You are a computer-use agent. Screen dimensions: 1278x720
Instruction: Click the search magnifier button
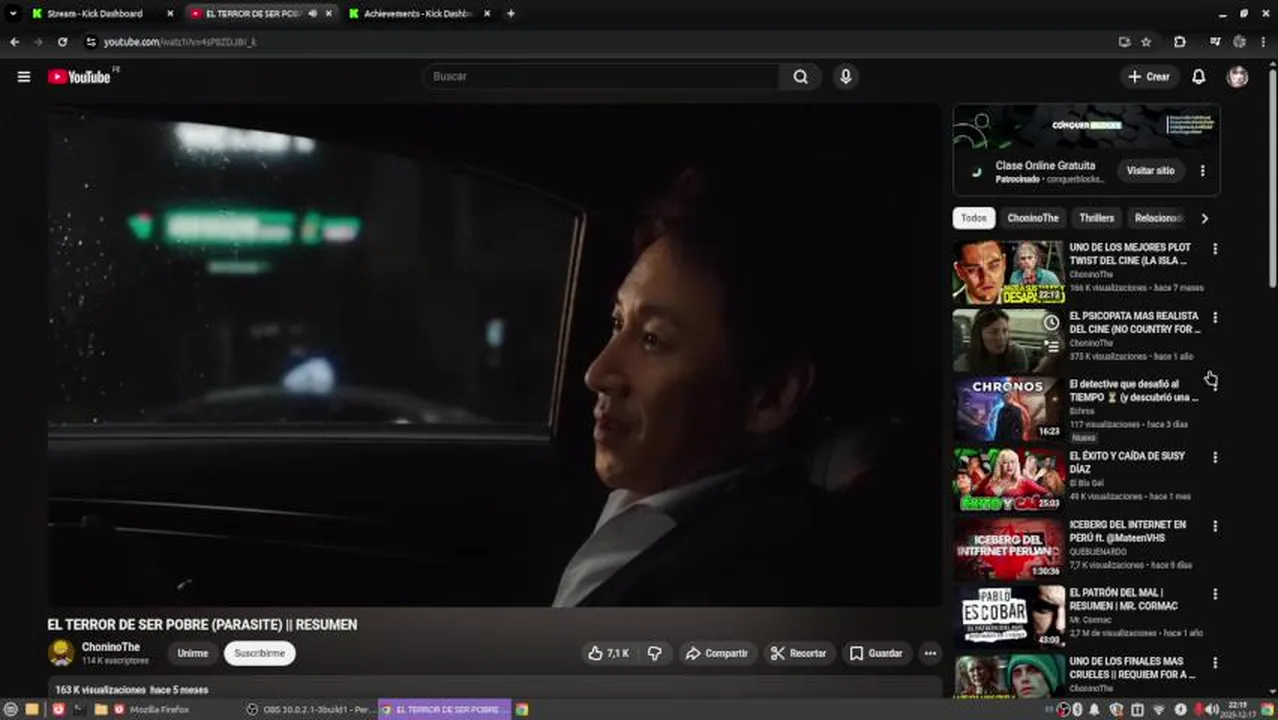[x=800, y=77]
